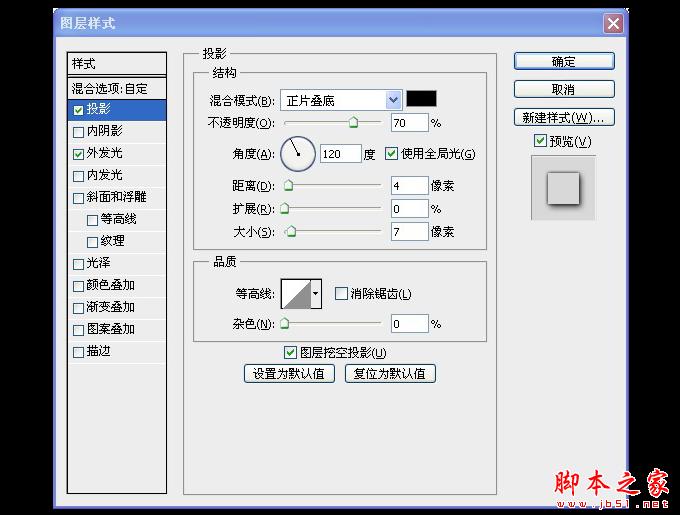680x515 pixels.
Task: Select the 斜面和浮雕 label in styles list
Action: point(117,197)
